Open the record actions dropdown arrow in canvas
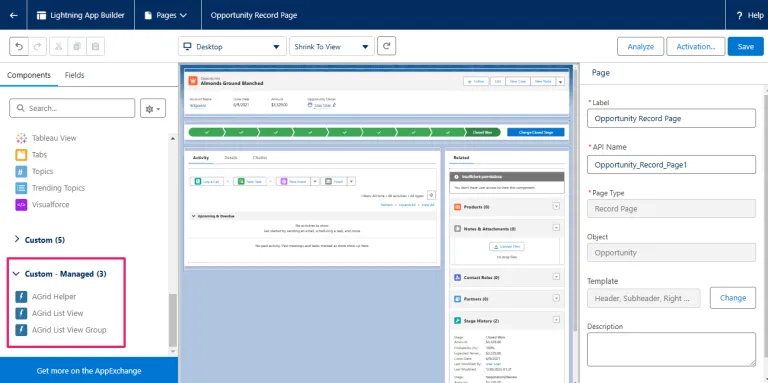Image resolution: width=768 pixels, height=383 pixels. (x=560, y=81)
